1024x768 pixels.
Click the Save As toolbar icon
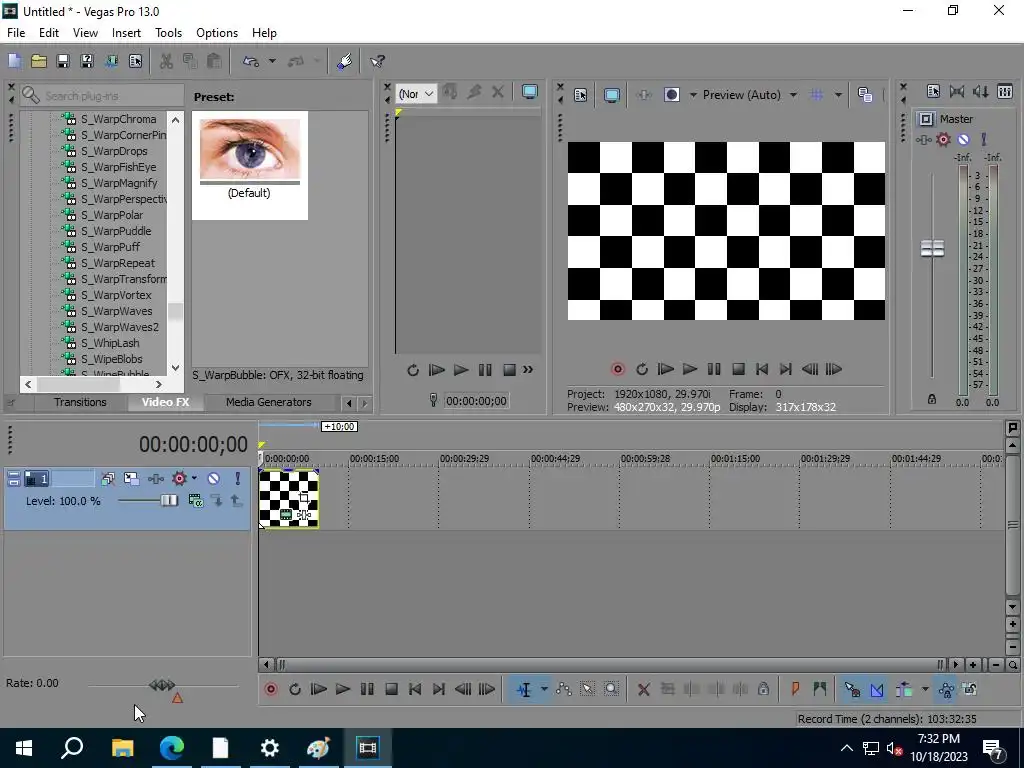click(87, 61)
